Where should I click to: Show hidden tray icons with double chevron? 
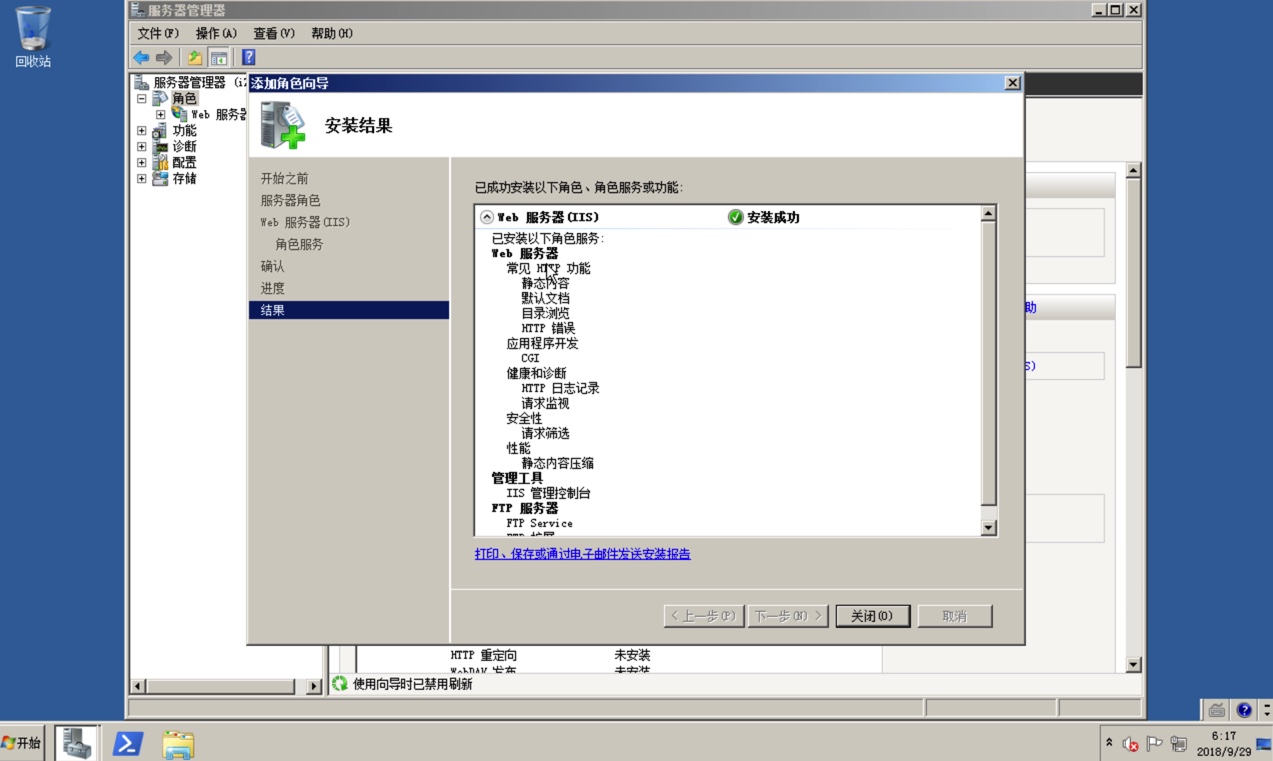point(1109,743)
